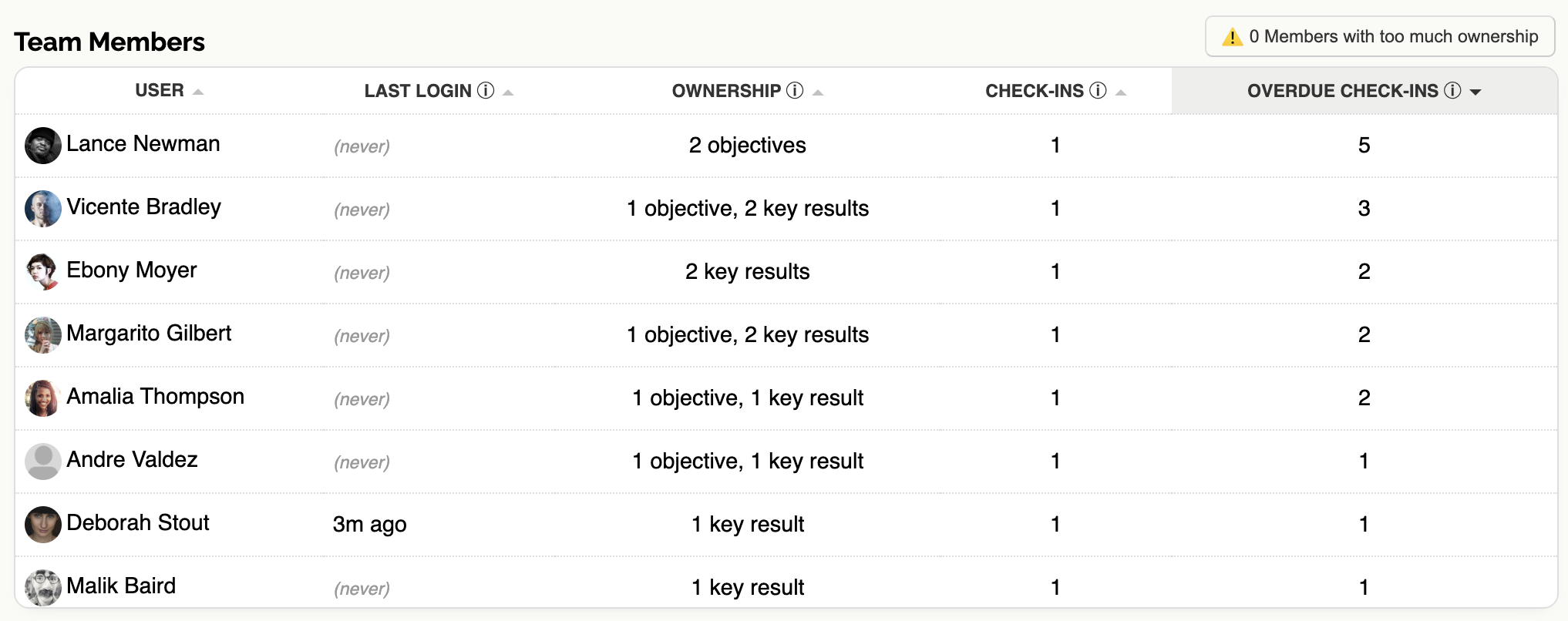Click Deborah Stout's avatar

click(x=43, y=525)
